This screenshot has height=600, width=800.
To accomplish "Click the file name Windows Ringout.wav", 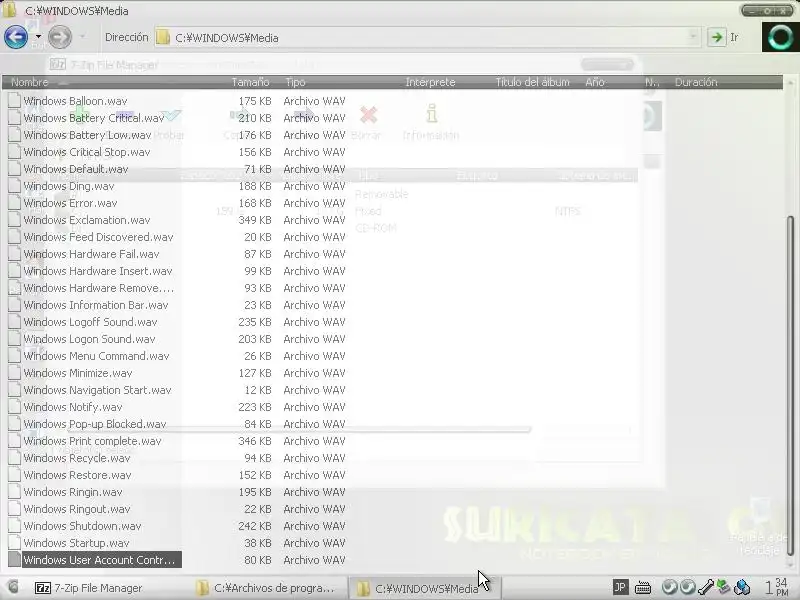I will 77,509.
